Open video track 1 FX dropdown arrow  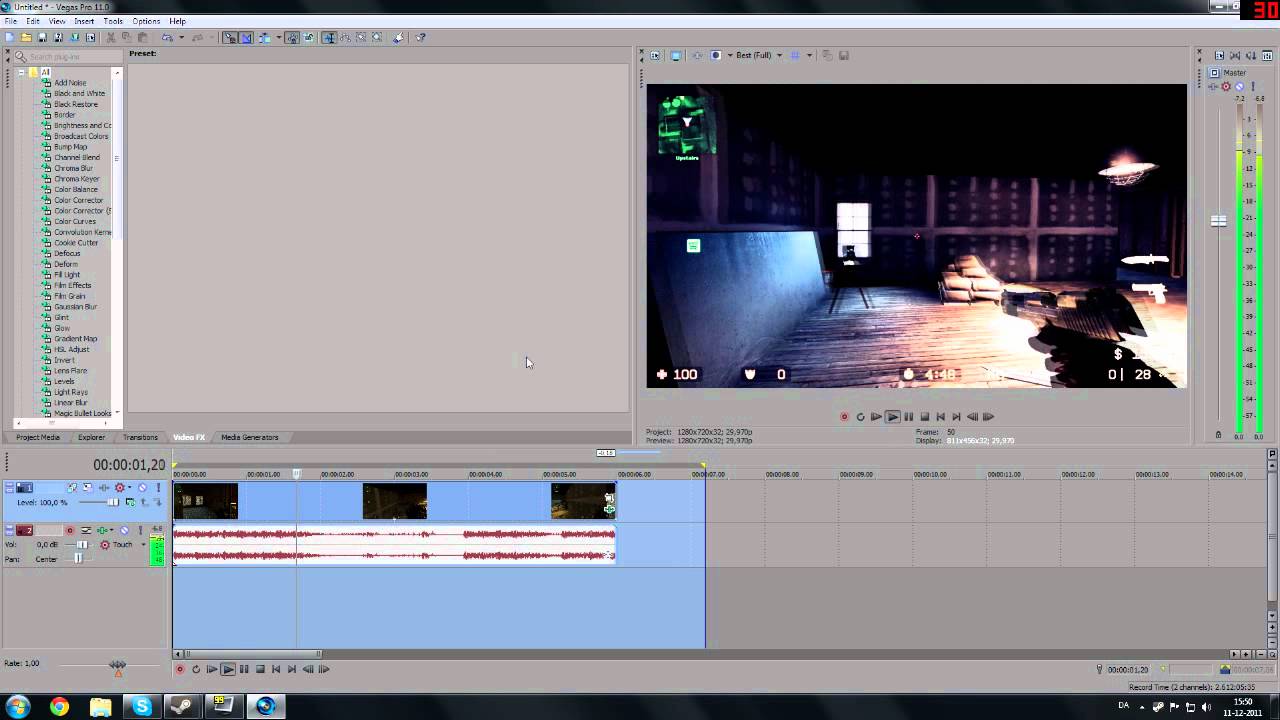[130, 487]
